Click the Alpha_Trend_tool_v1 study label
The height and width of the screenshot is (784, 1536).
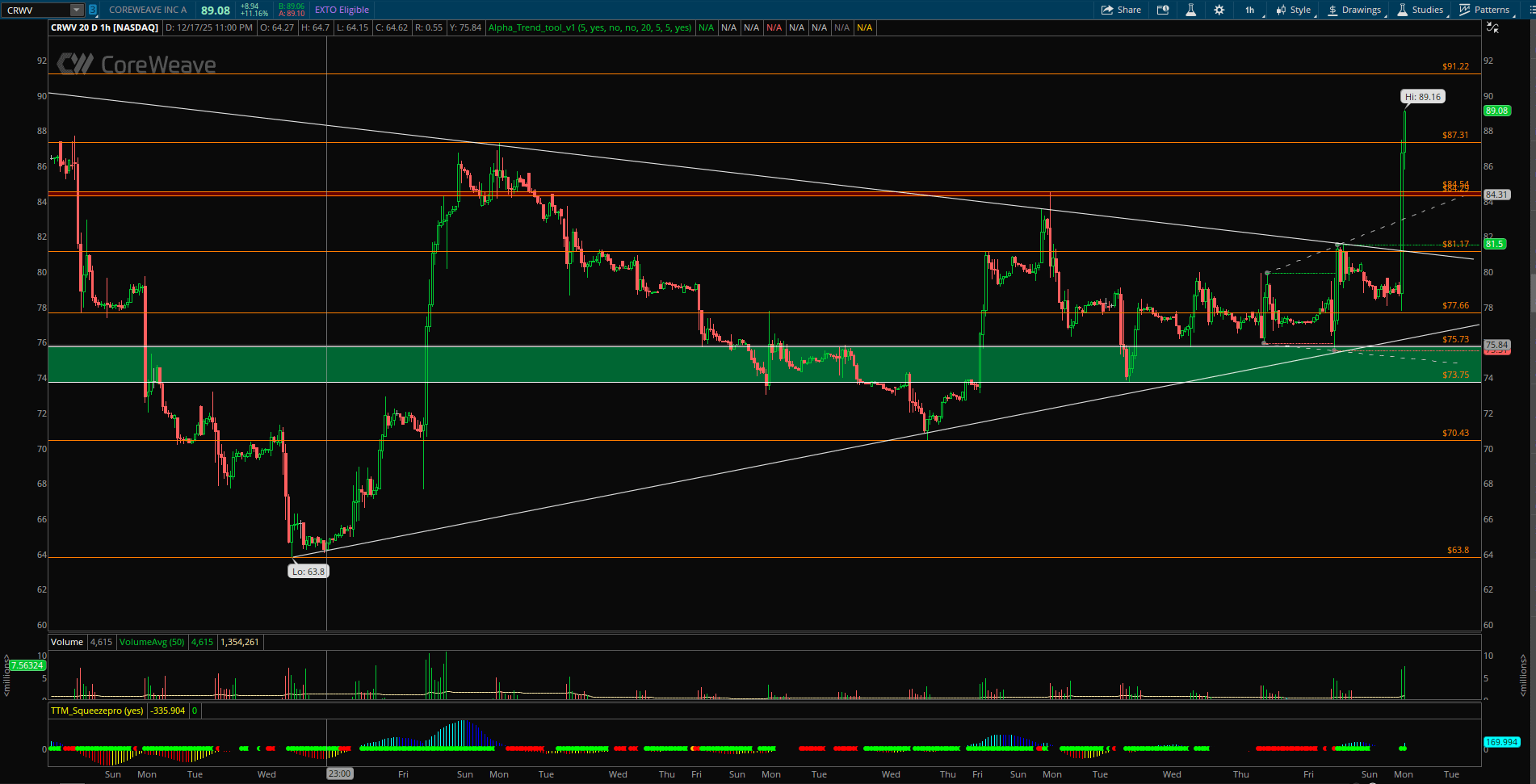tap(590, 27)
